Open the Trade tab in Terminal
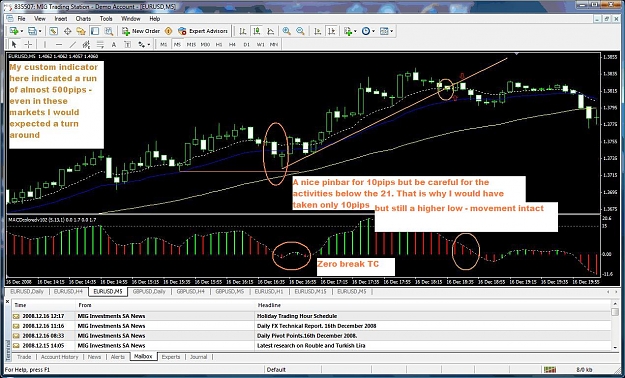 click(x=24, y=357)
